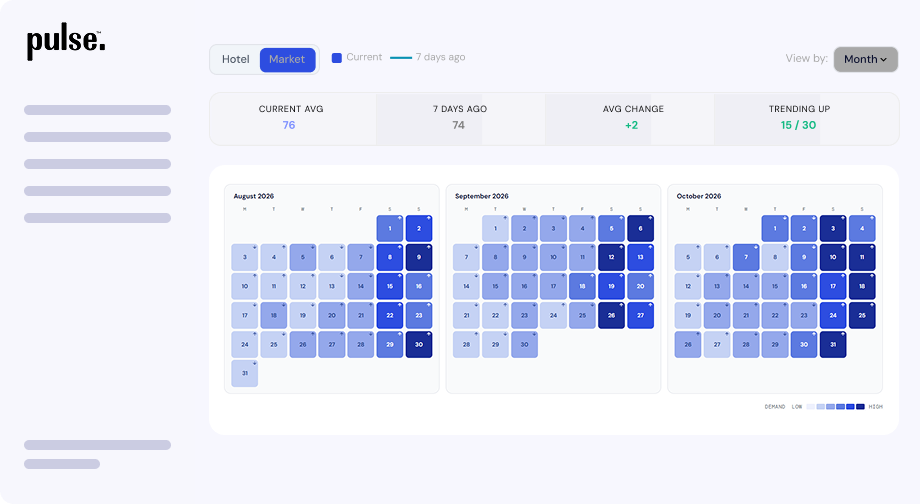Screen dimensions: 920x504
Task: Select September 24 day cell
Action: point(553,315)
